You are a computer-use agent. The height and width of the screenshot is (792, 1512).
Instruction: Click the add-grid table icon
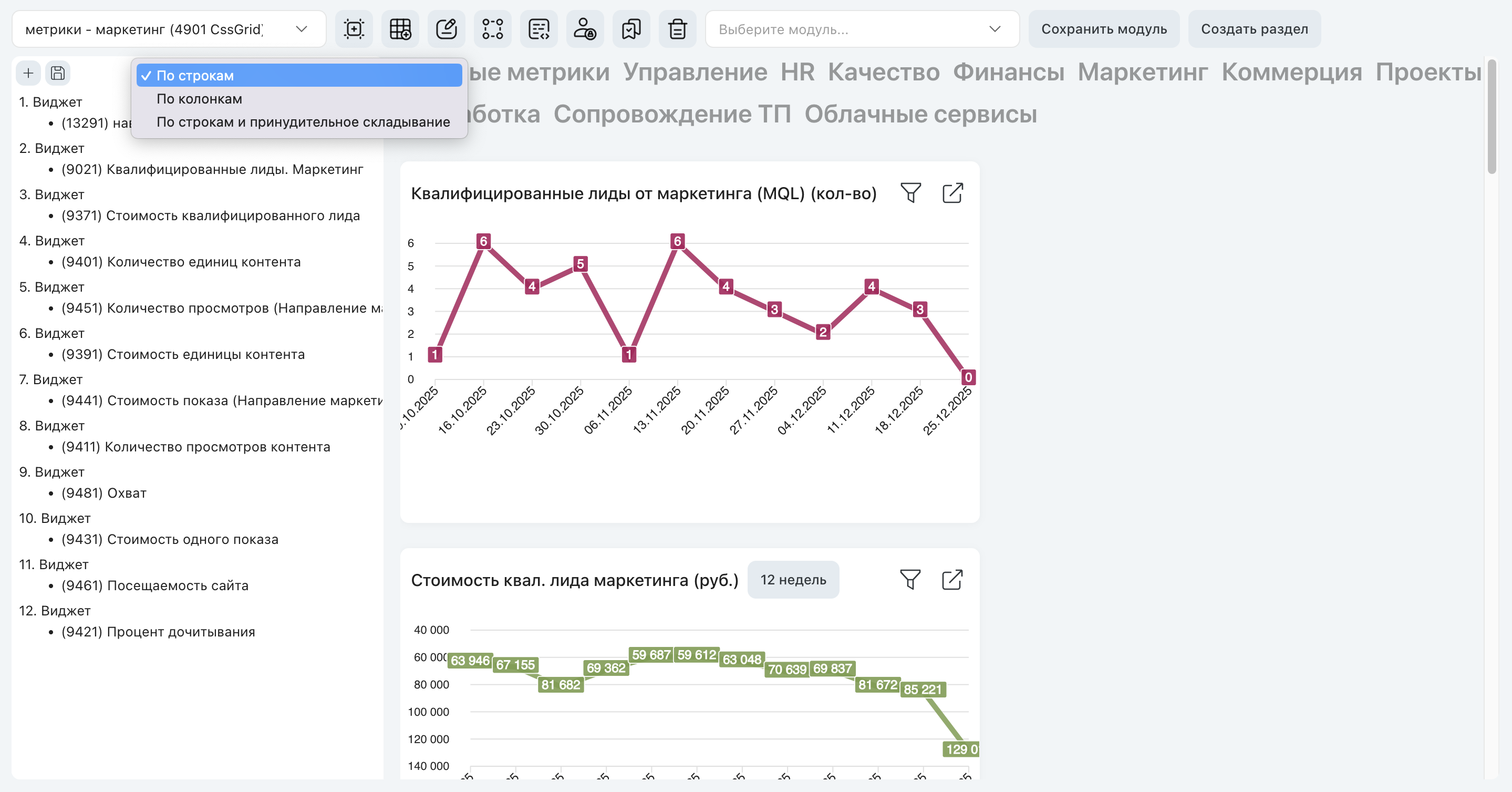coord(400,29)
